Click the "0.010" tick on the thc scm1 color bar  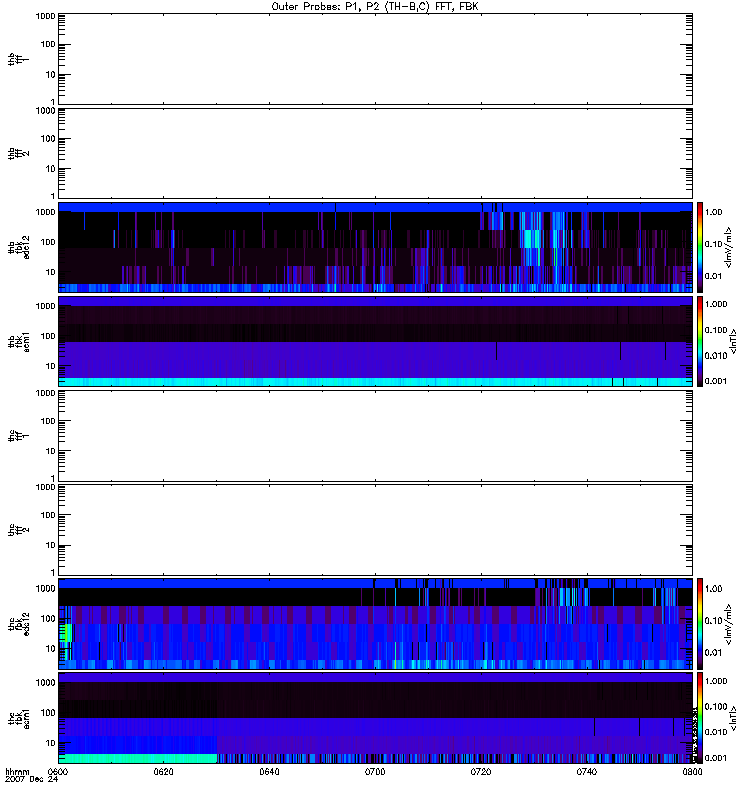click(x=715, y=732)
